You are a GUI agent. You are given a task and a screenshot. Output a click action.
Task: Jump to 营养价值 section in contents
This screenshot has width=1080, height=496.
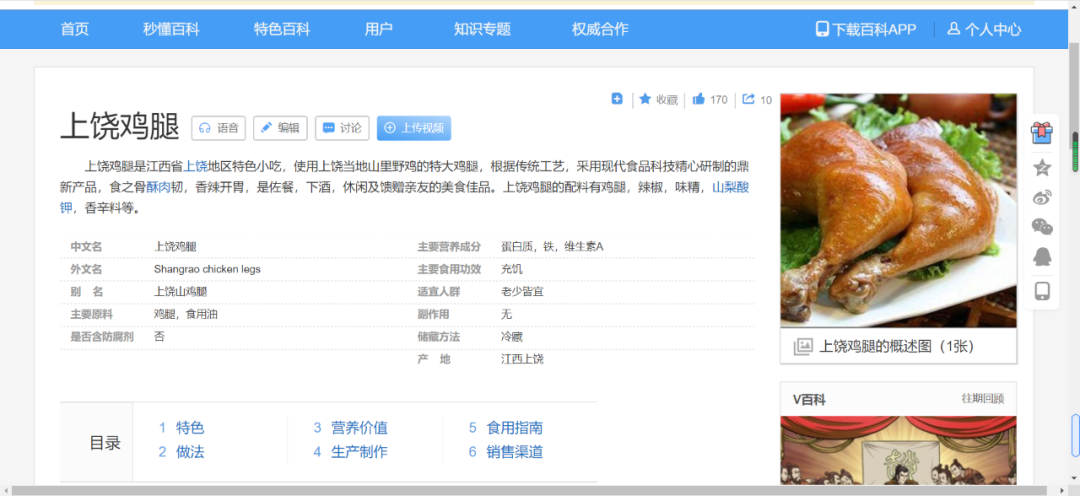[x=359, y=427]
